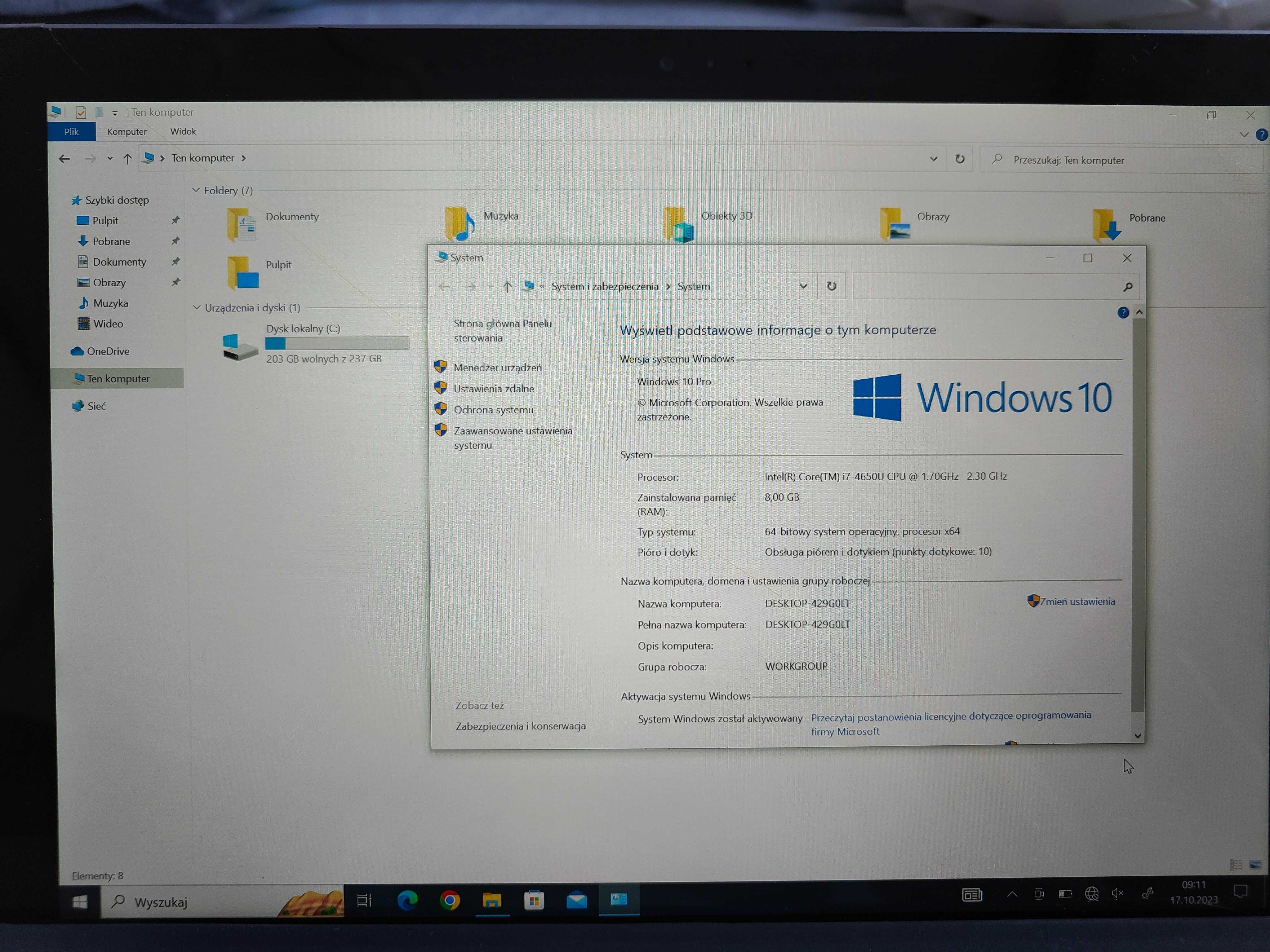Viewport: 1270px width, 952px height.
Task: Select the Pobrane folder icon
Action: [x=1106, y=225]
